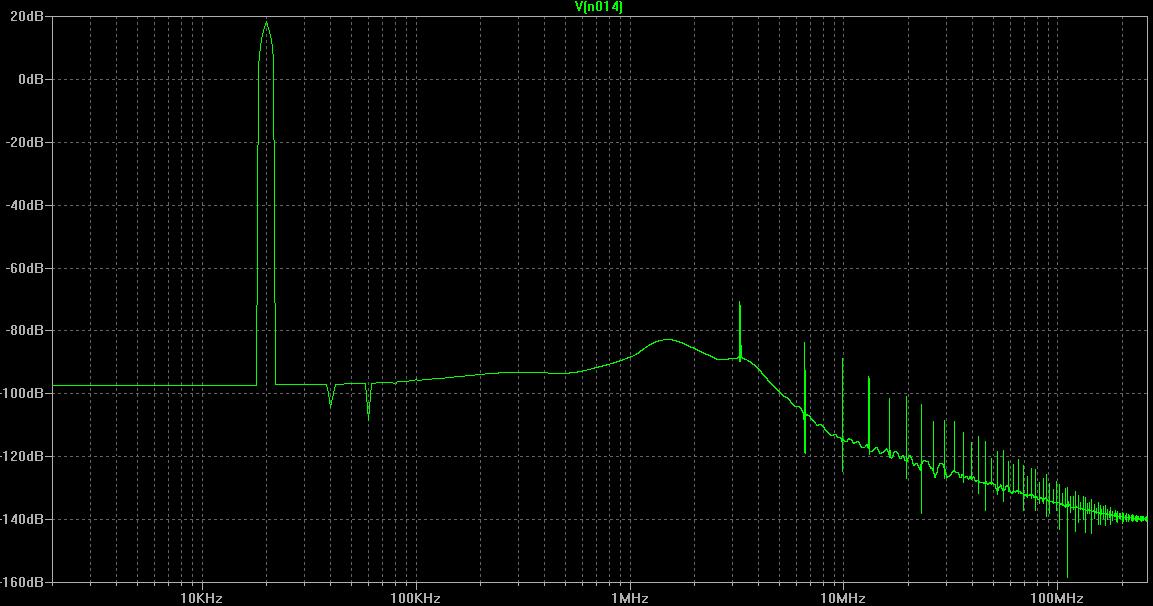The height and width of the screenshot is (606, 1153).
Task: Click the 100KHz frequency label
Action: click(x=415, y=598)
